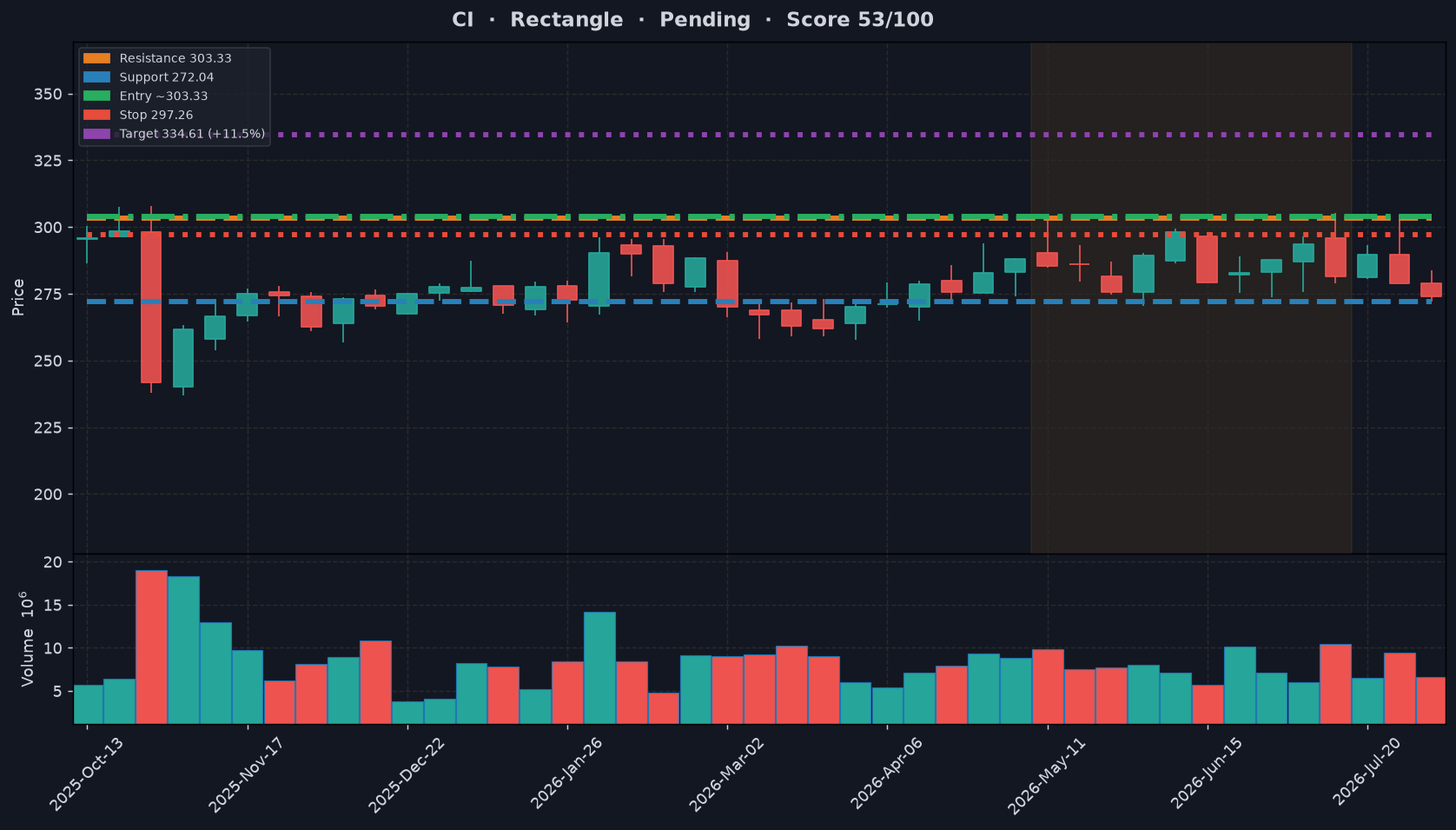Click the blue dashed support line

point(759,302)
